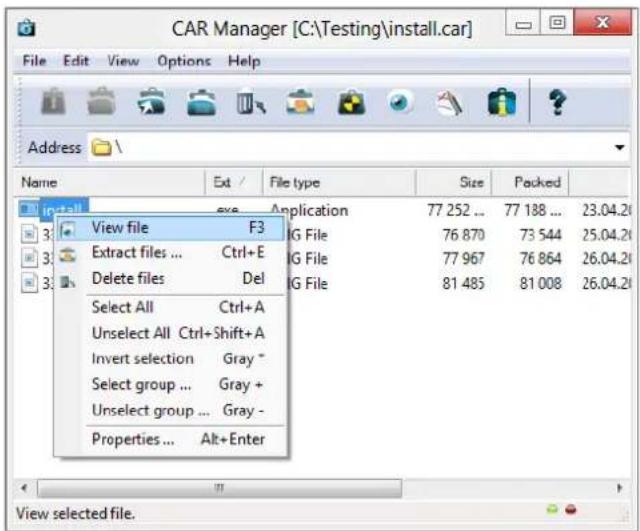Click the date cell starting 23.04
This screenshot has width=640, height=531.
[607, 210]
